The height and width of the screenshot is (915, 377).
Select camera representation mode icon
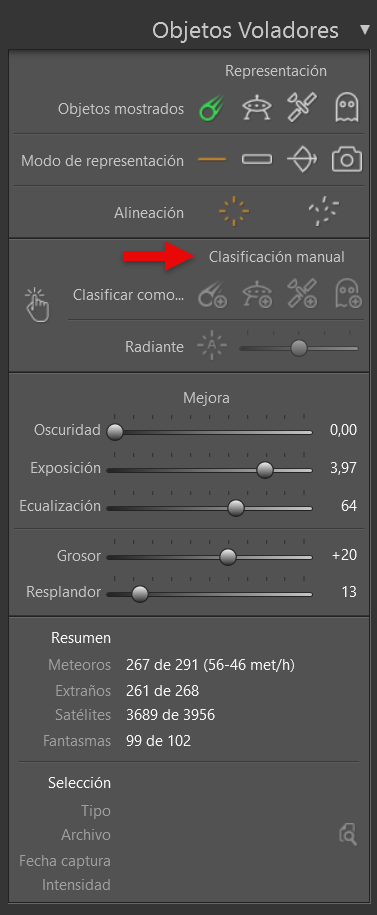click(x=347, y=160)
